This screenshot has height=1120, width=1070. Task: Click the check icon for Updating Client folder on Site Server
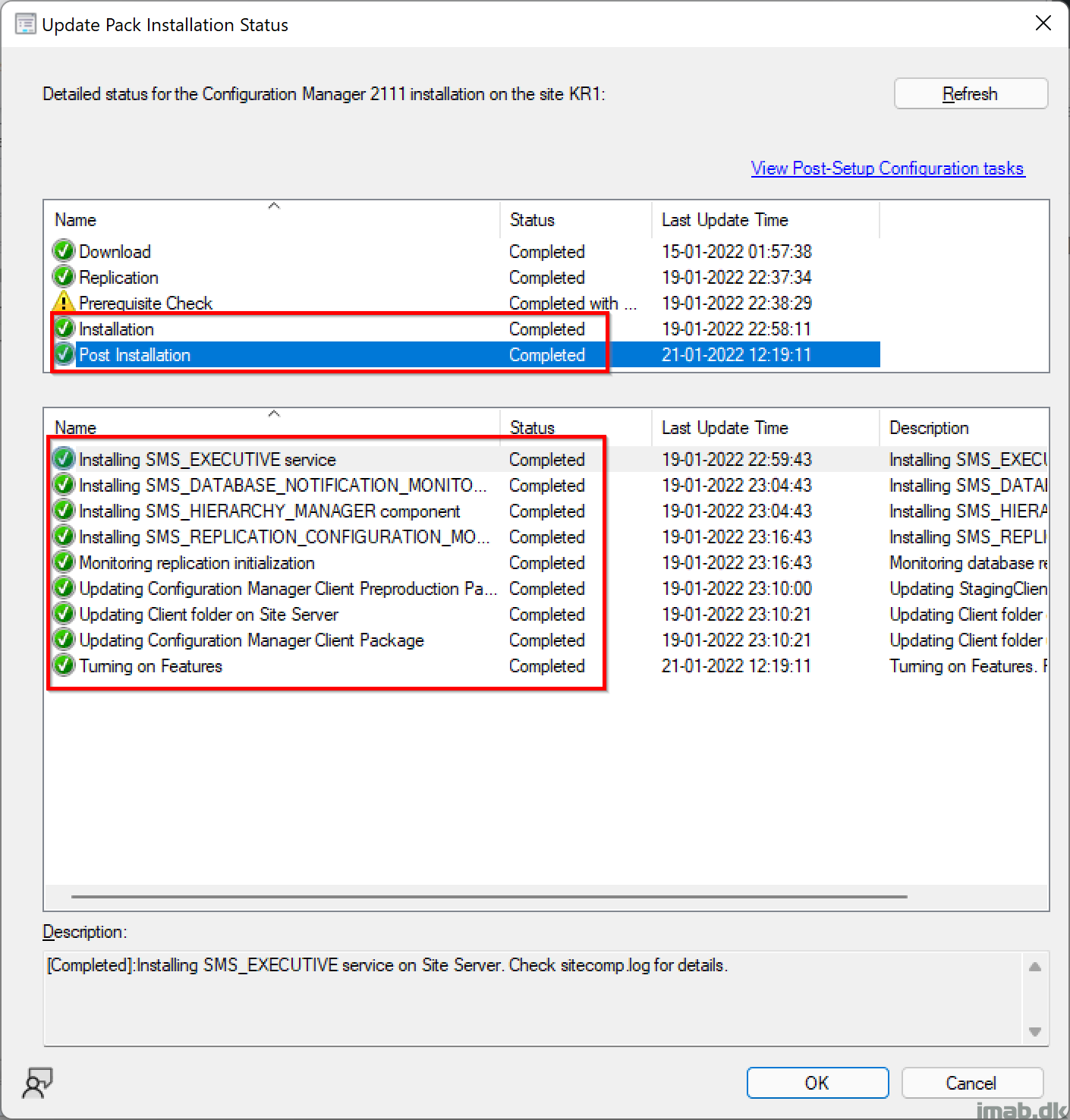point(64,613)
